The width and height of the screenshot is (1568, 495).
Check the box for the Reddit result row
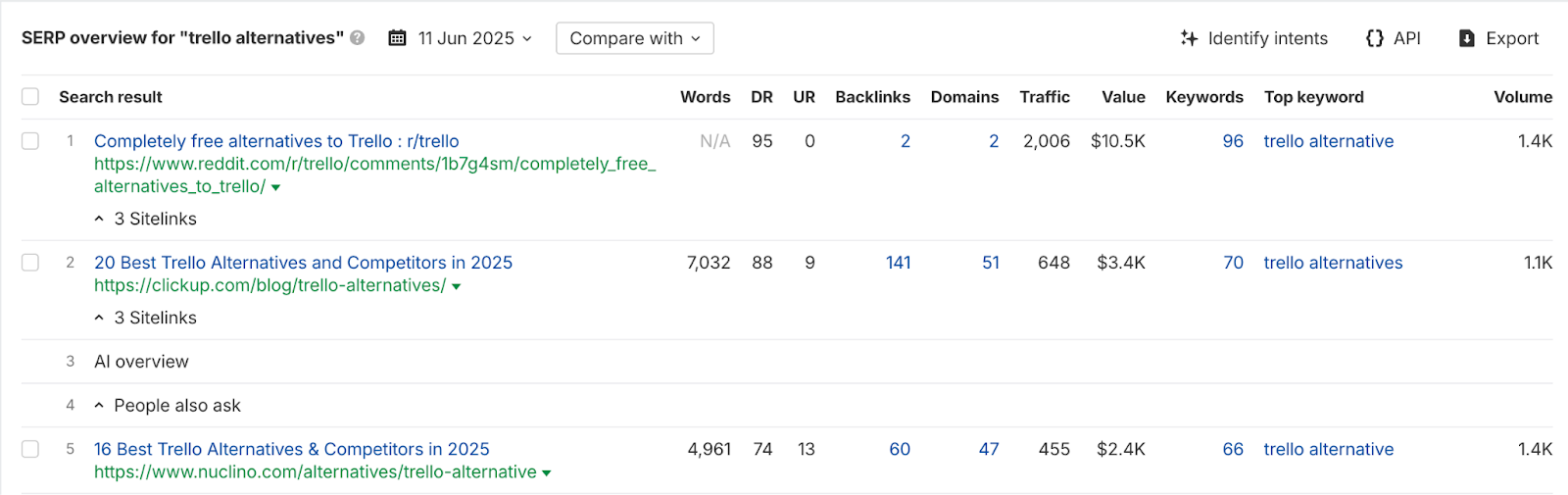coord(30,141)
